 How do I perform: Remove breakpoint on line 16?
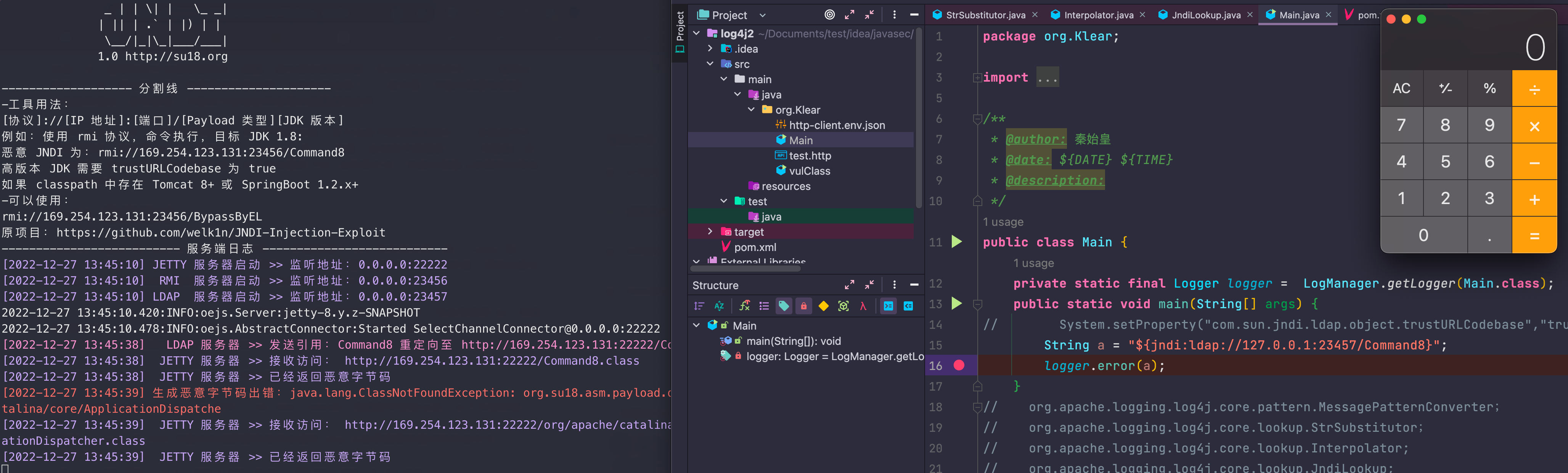click(x=959, y=365)
